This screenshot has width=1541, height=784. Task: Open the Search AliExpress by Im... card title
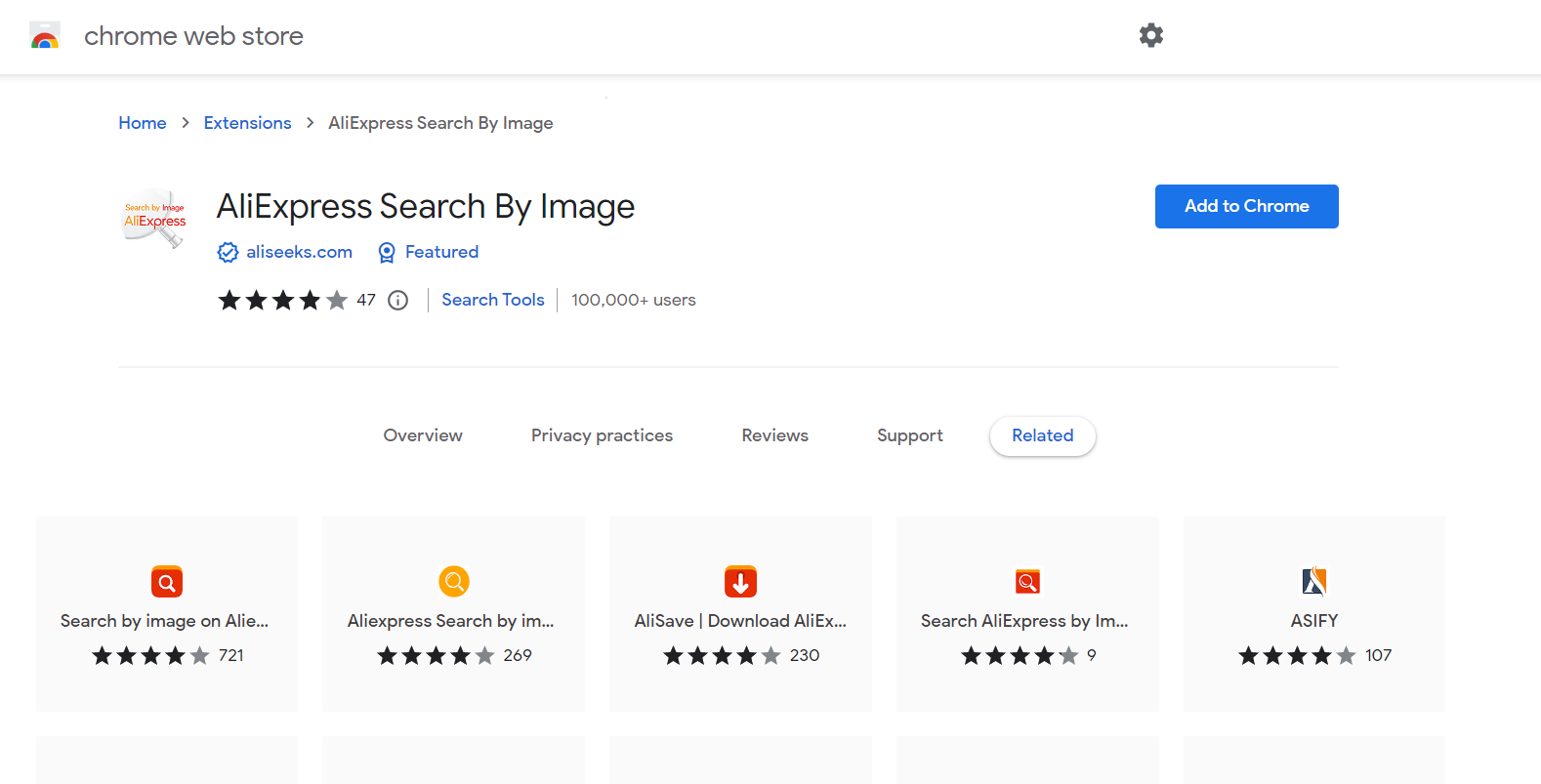pyautogui.click(x=1024, y=621)
